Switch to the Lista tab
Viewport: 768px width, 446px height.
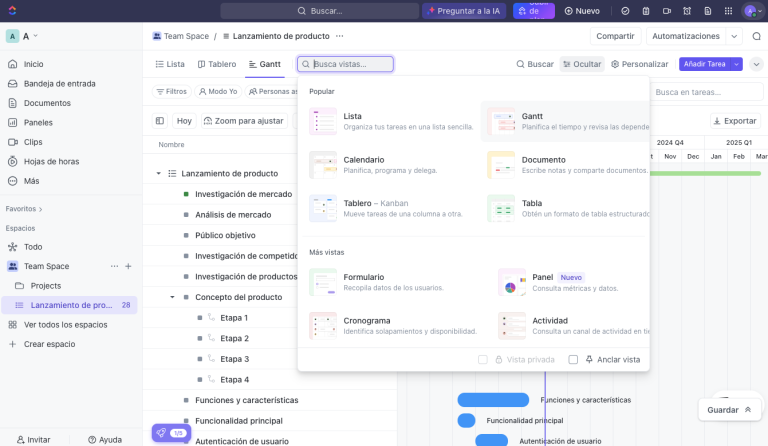[x=169, y=64]
